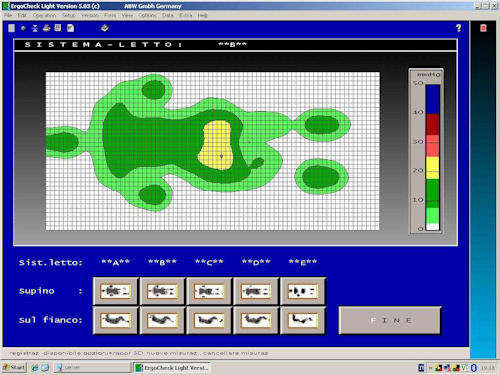Open the Setup menu
The width and height of the screenshot is (500, 375).
pyautogui.click(x=69, y=15)
